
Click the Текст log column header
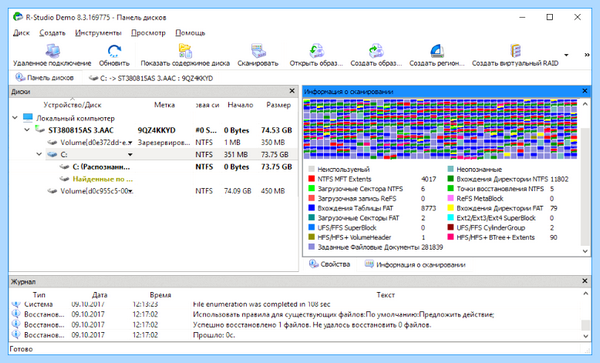(x=385, y=295)
